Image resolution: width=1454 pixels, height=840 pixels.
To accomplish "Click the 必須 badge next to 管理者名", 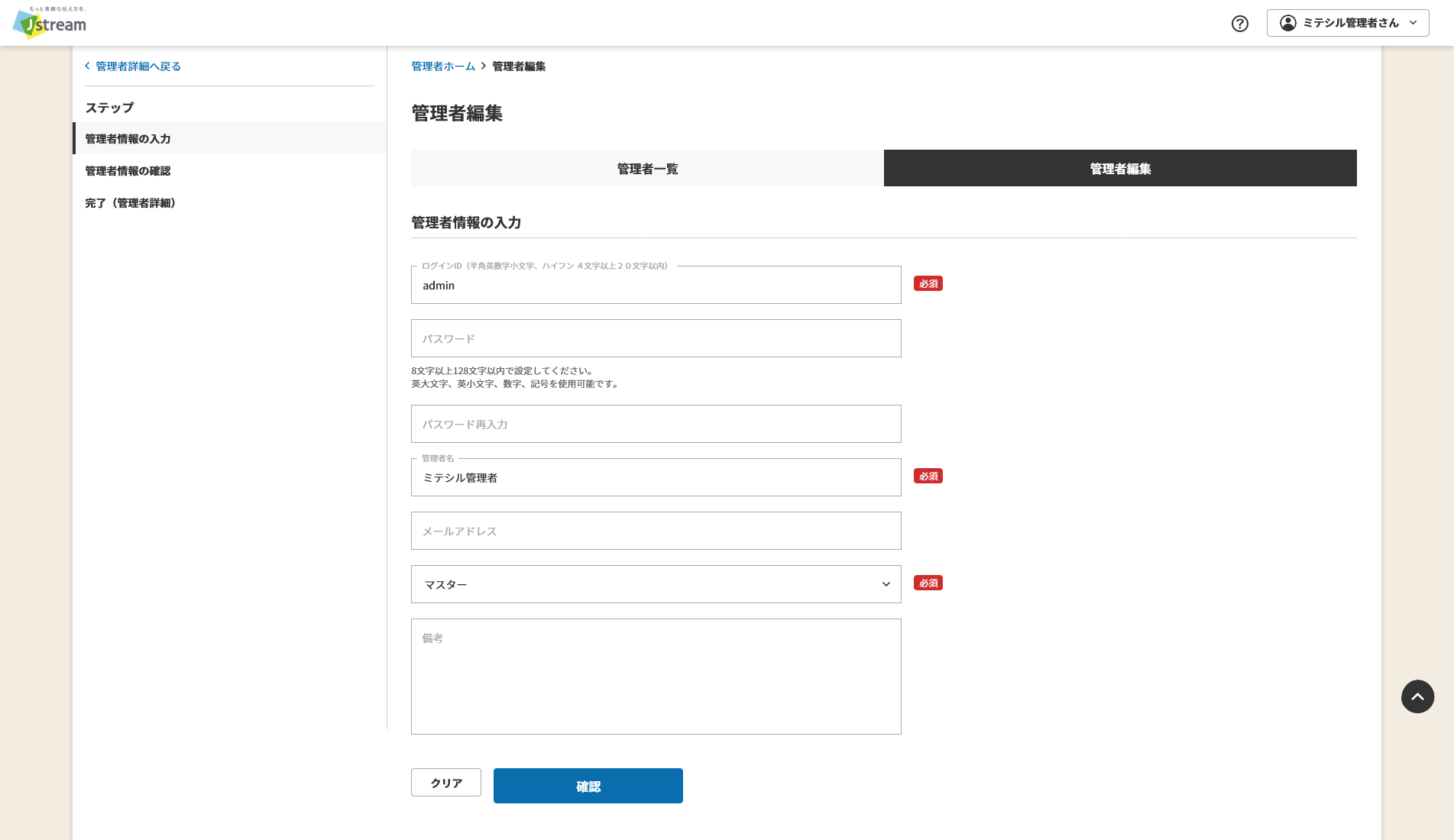I will click(x=928, y=476).
